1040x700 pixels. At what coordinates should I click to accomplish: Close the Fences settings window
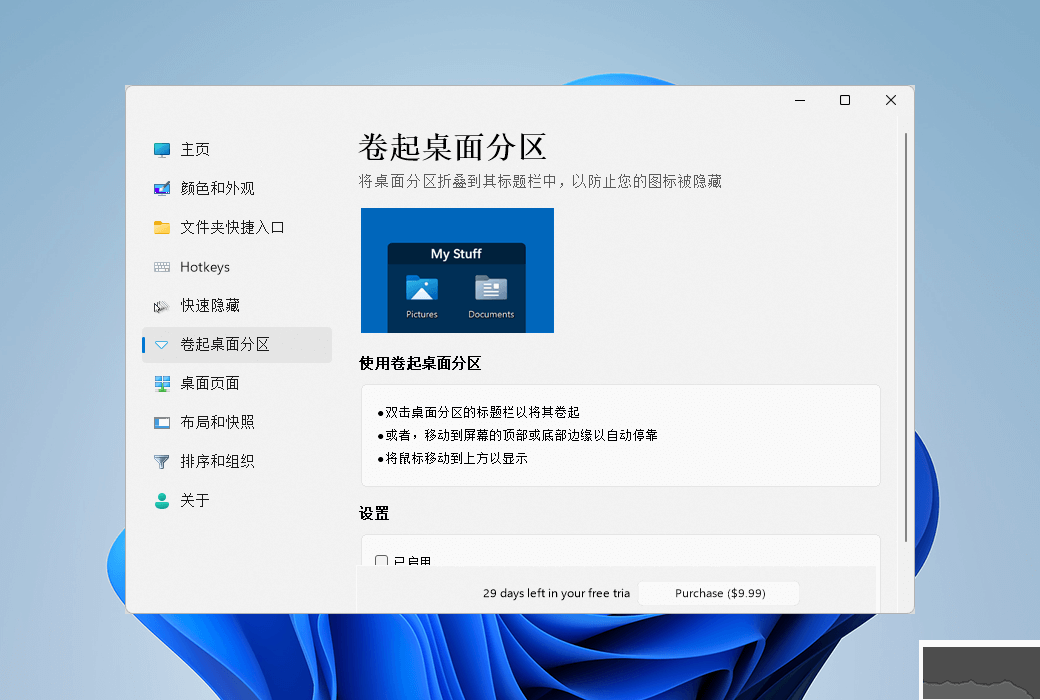(891, 100)
